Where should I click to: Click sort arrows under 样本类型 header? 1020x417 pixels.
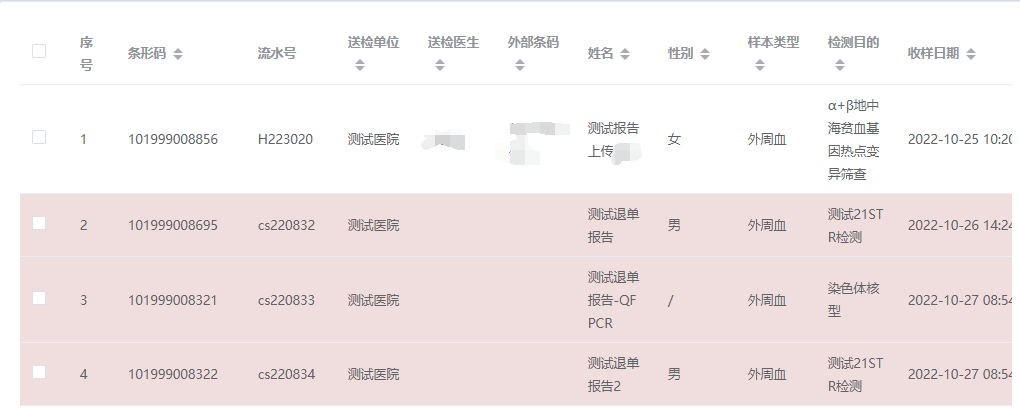760,65
